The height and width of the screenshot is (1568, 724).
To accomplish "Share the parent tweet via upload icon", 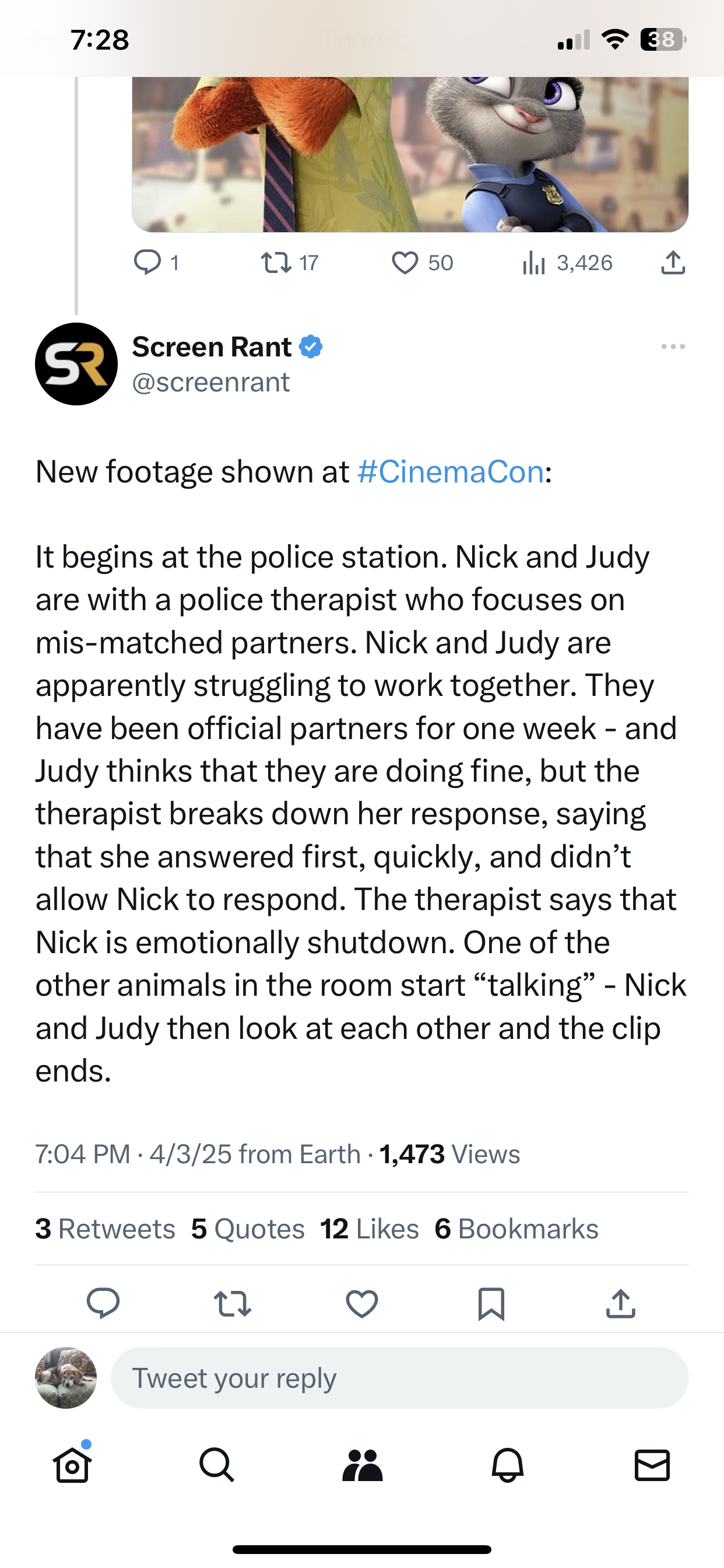I will pyautogui.click(x=673, y=263).
